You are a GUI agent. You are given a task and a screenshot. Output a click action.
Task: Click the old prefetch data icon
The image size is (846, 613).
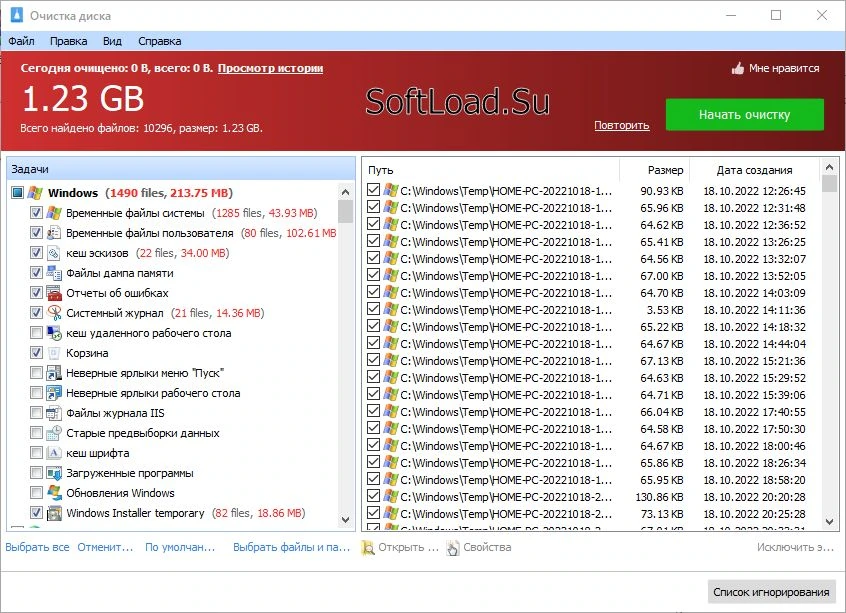pyautogui.click(x=54, y=432)
